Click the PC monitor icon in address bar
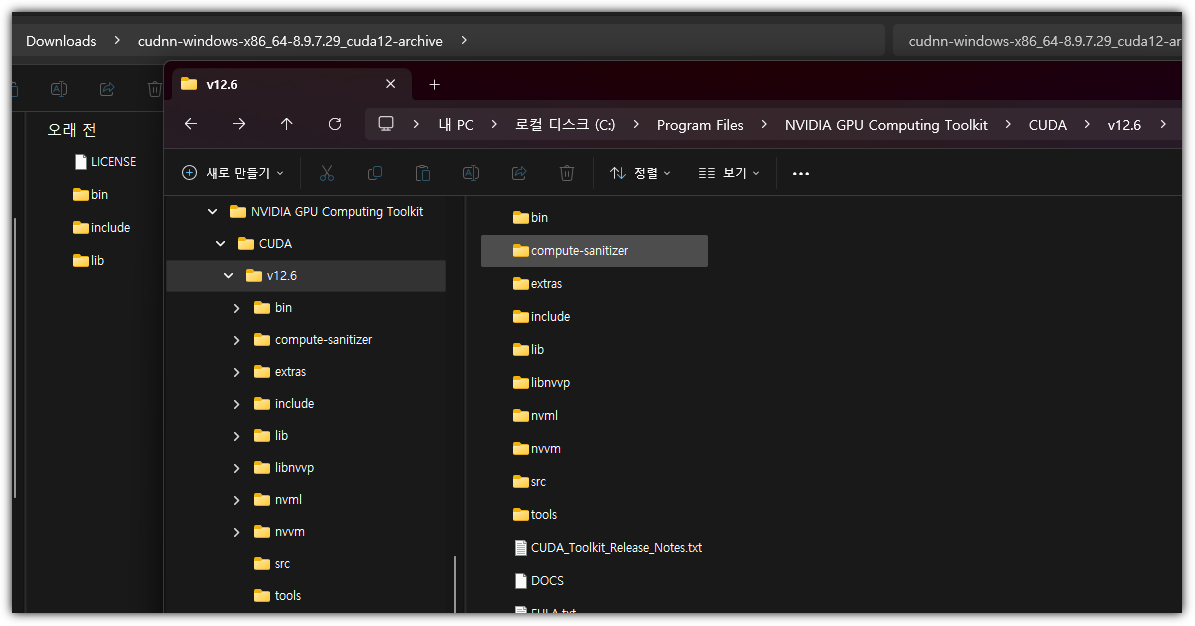1195x626 pixels. coord(386,124)
